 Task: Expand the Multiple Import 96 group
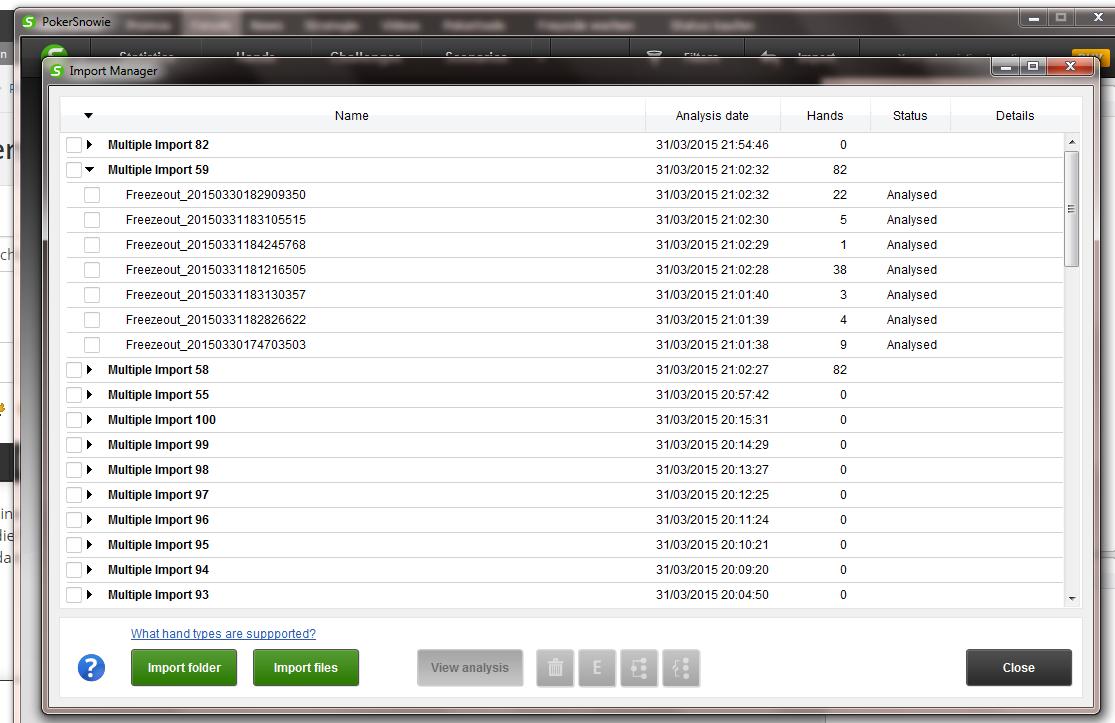(90, 520)
